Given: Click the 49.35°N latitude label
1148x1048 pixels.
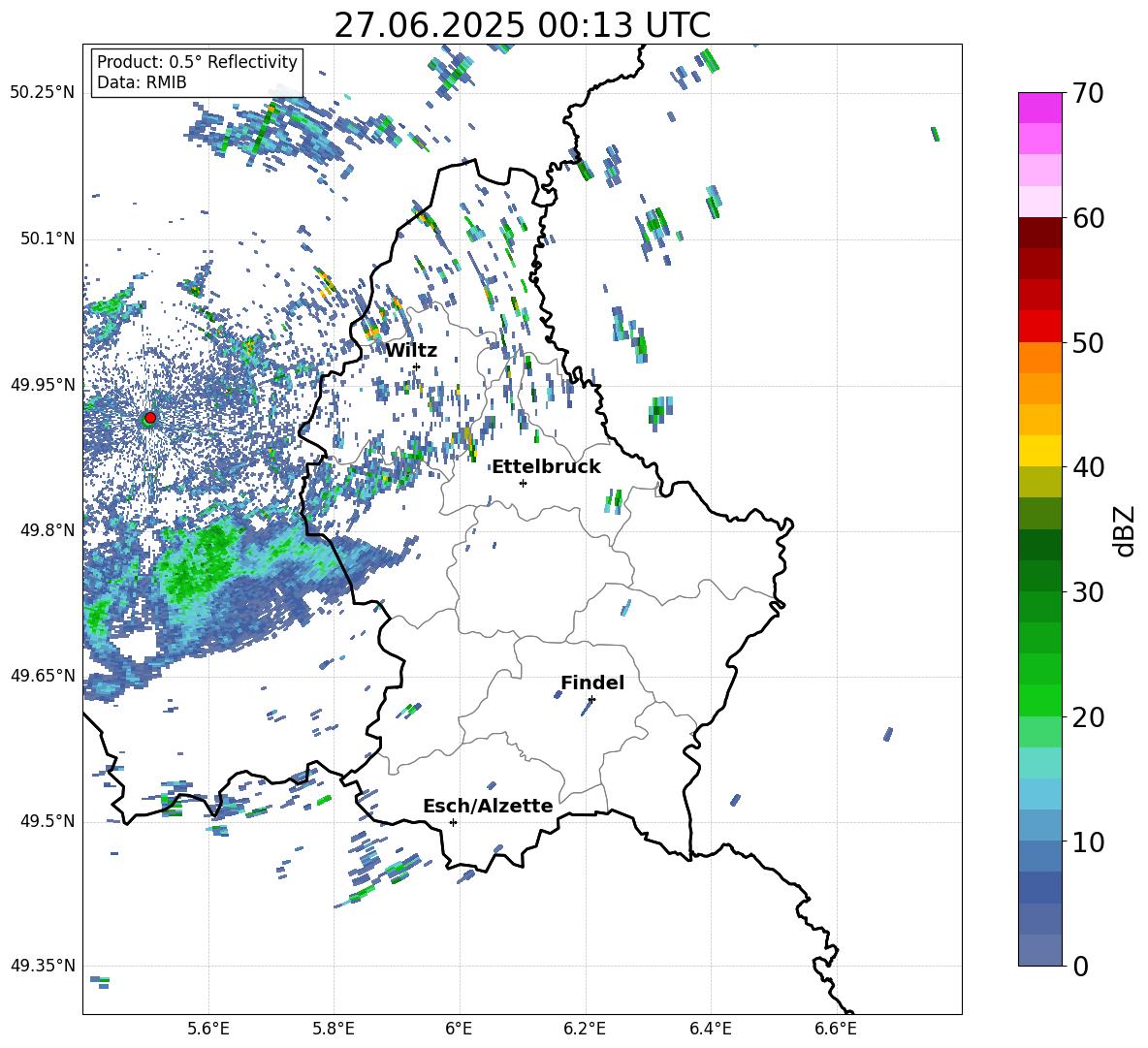Looking at the screenshot, I should pyautogui.click(x=43, y=966).
